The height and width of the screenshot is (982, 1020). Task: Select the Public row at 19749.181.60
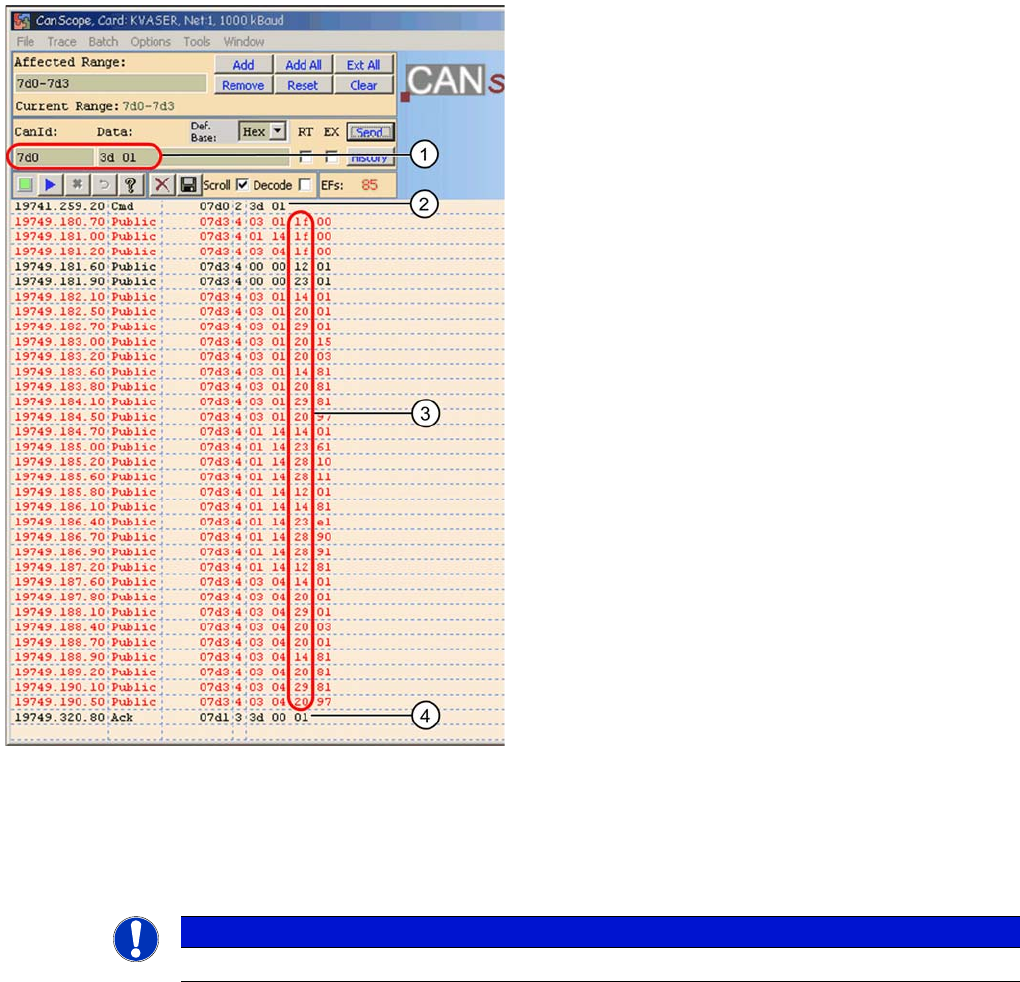(257, 267)
